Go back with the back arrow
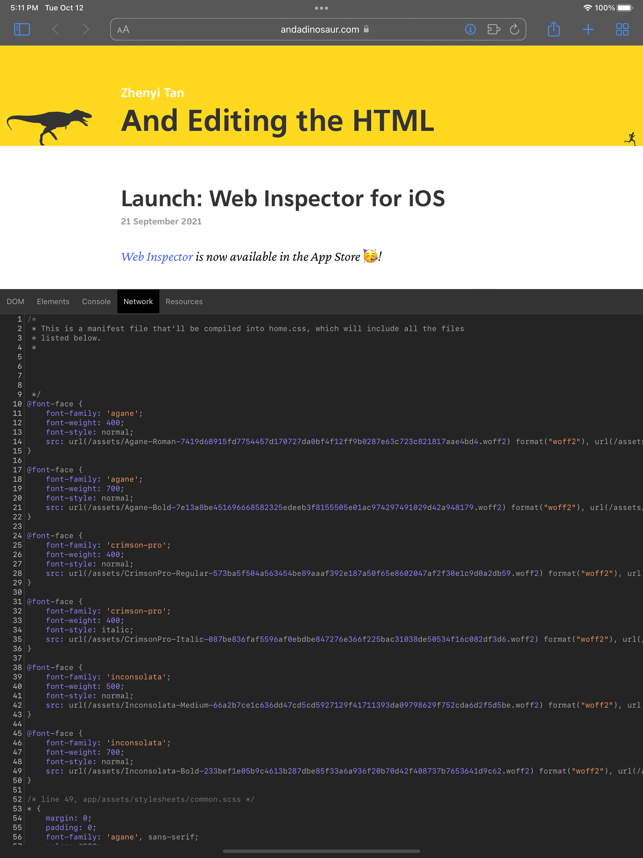 (x=55, y=29)
